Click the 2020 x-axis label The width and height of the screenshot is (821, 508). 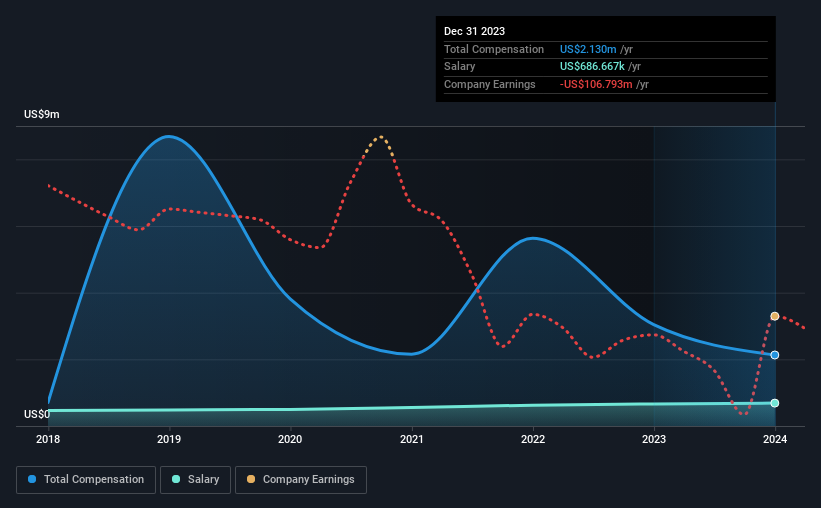click(x=290, y=439)
